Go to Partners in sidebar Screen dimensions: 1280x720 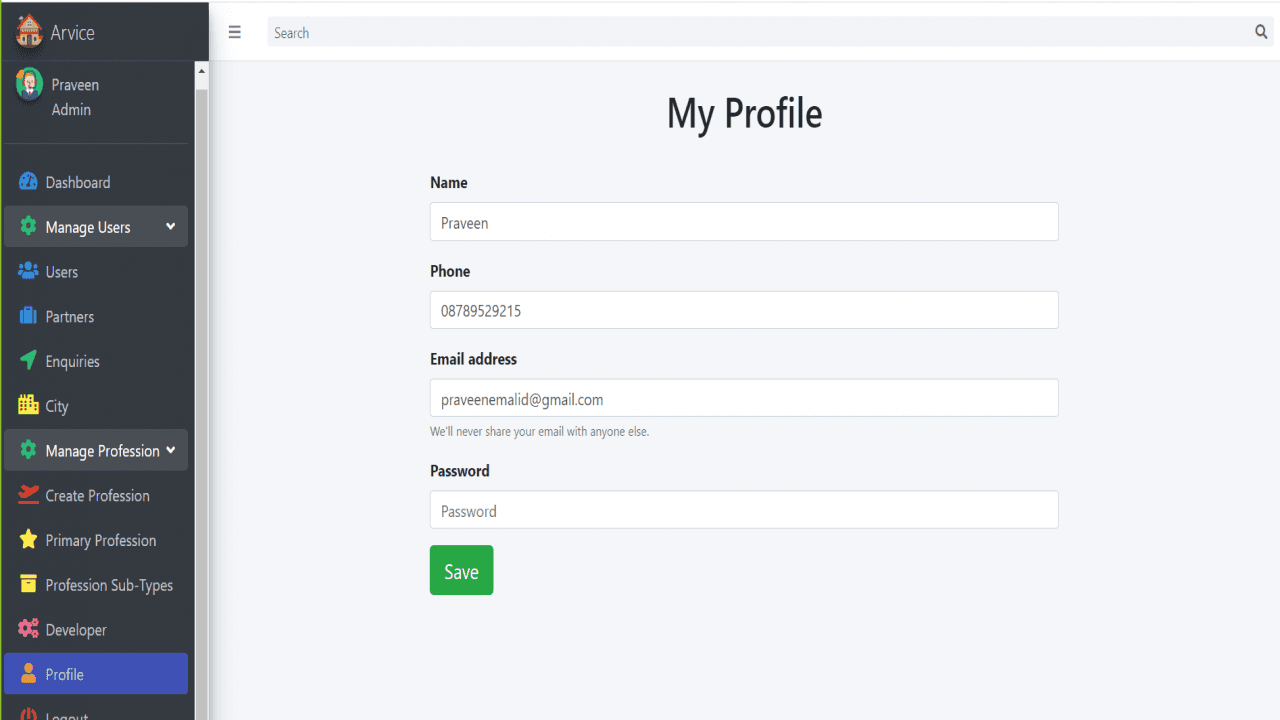[x=96, y=316]
